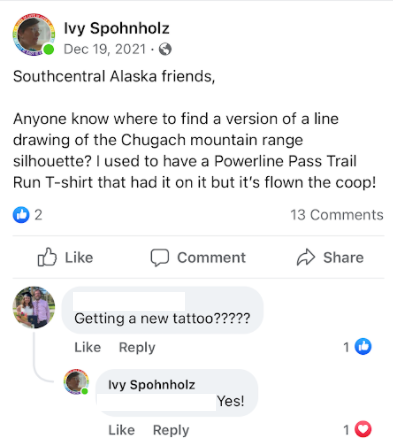393x442 pixels.
Task: Like the "Getting a new tattoo" comment
Action: point(88,347)
